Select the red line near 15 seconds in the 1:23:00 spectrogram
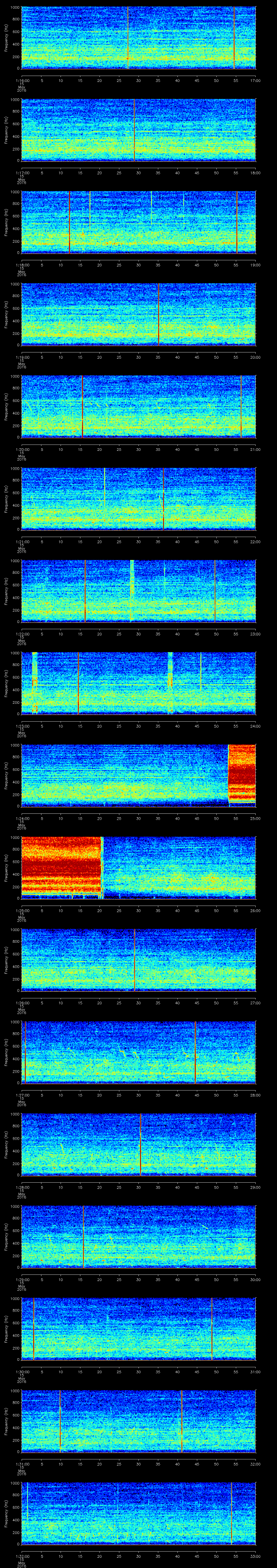The width and height of the screenshot is (277, 1568). [x=78, y=683]
